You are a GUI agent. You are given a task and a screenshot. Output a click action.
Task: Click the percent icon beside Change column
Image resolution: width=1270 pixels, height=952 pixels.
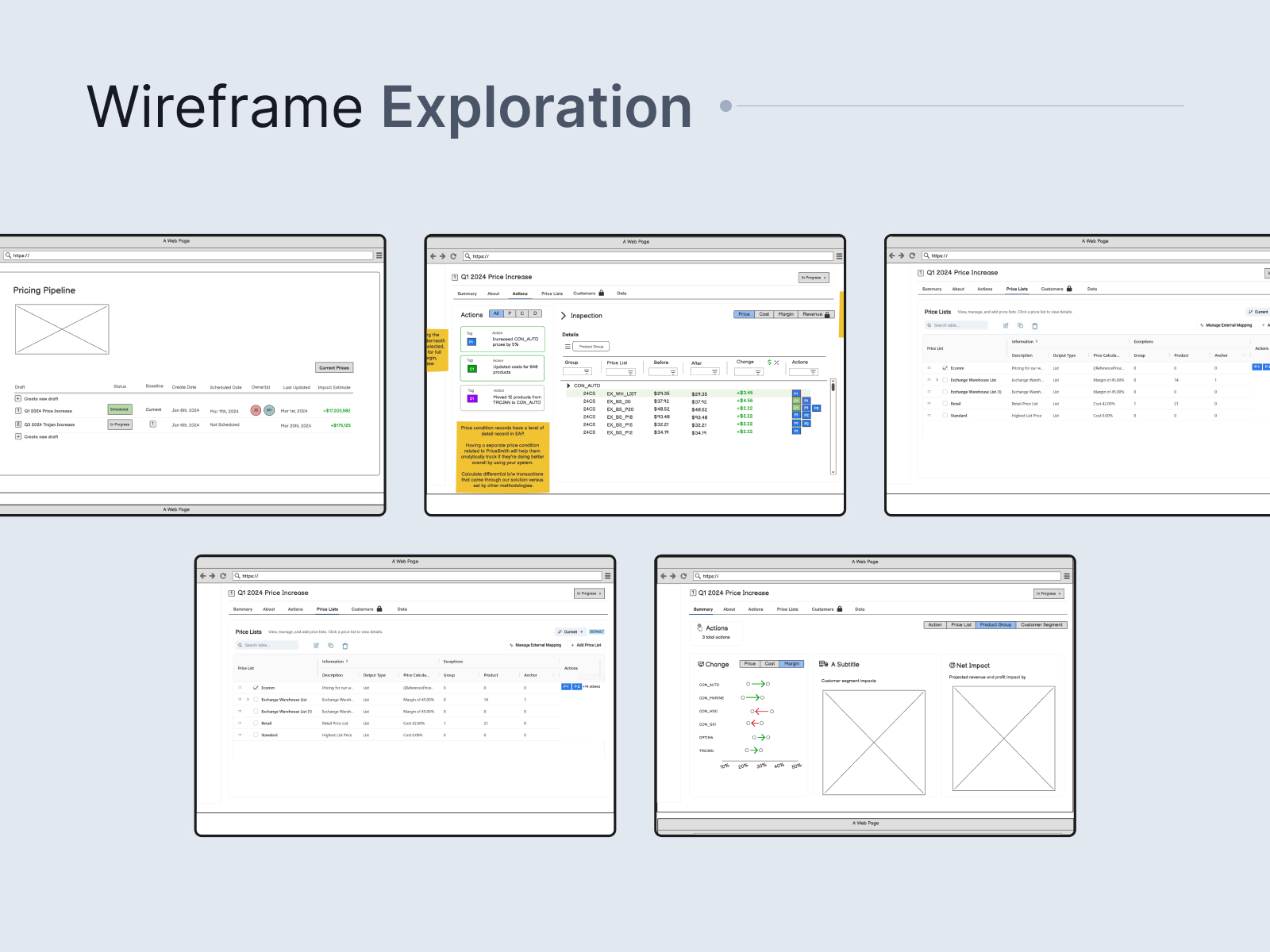point(777,363)
